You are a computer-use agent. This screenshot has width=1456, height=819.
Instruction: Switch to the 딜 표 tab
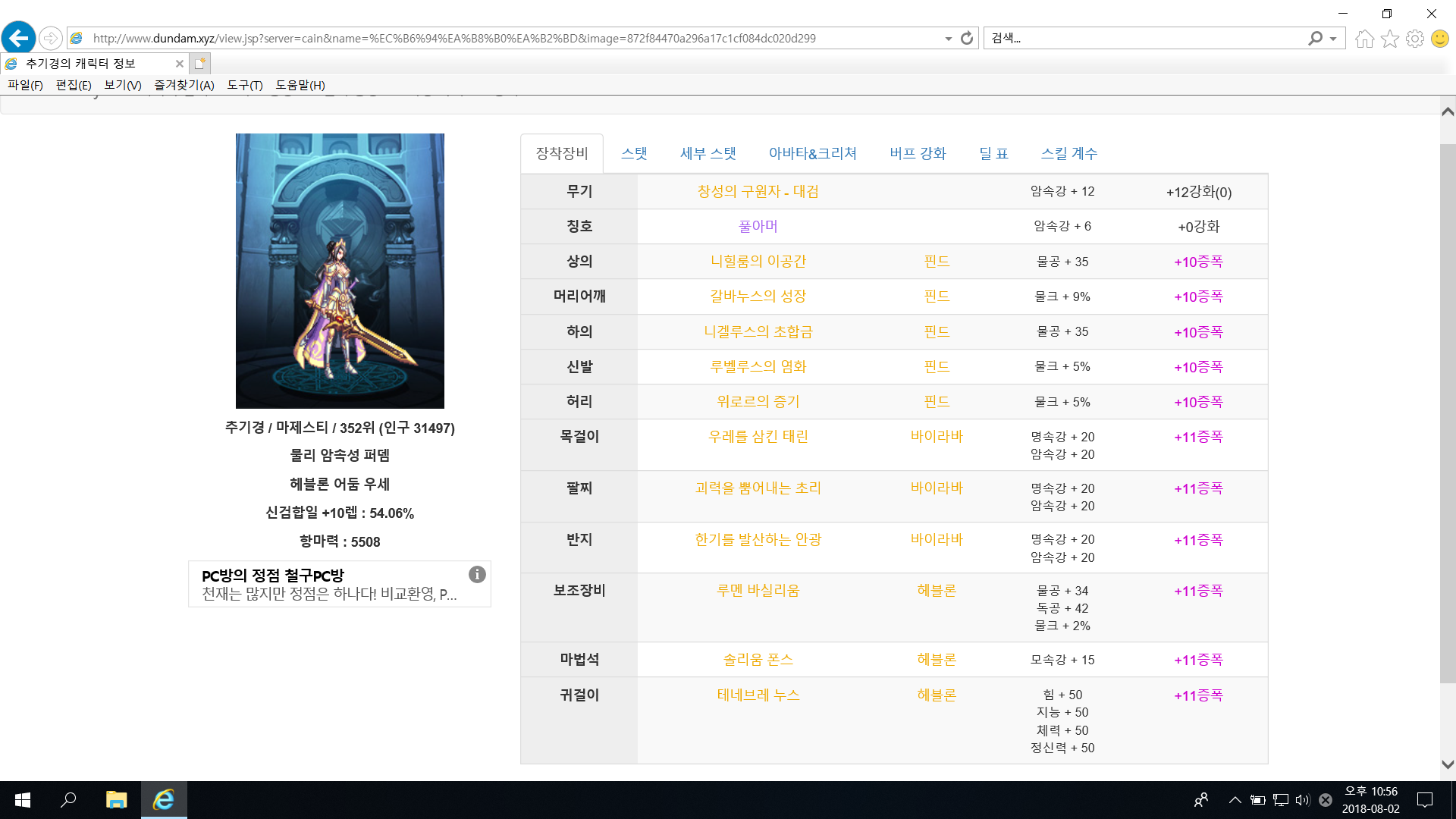click(994, 153)
